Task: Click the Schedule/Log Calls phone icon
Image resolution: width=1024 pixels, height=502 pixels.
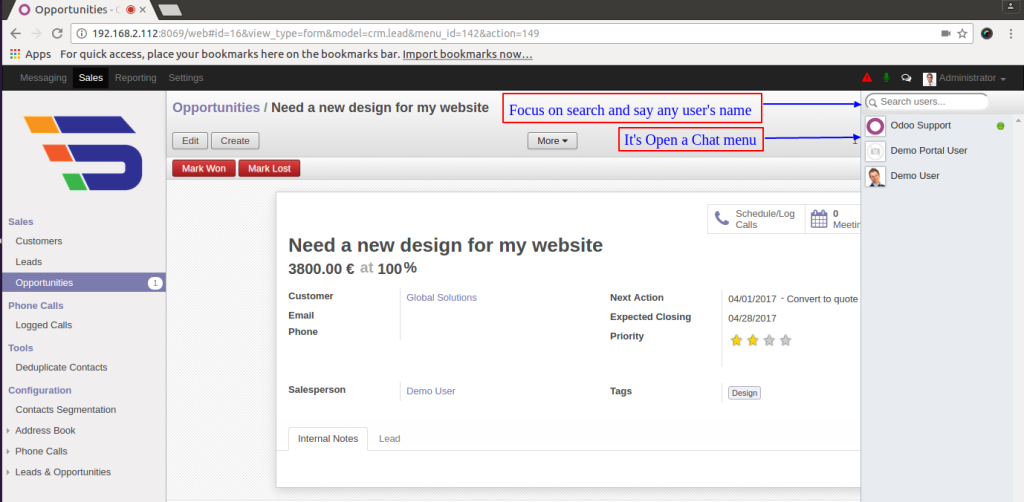Action: pos(721,219)
